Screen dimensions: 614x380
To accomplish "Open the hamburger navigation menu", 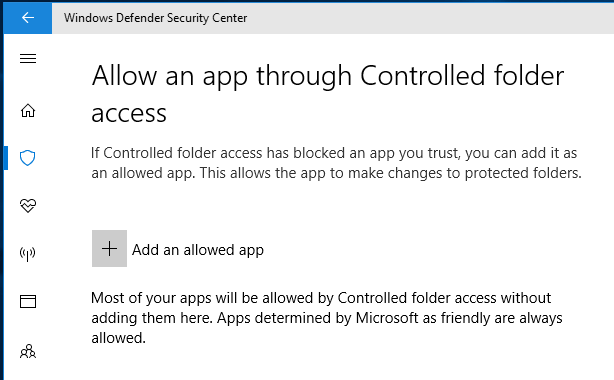I will [x=28, y=59].
